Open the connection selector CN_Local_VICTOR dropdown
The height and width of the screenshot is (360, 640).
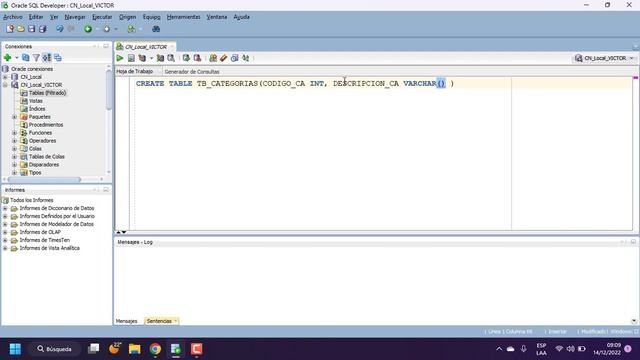coord(604,58)
